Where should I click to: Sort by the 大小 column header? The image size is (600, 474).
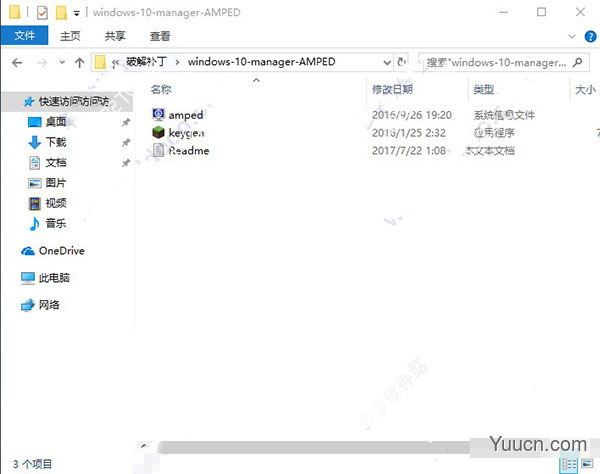coord(585,90)
